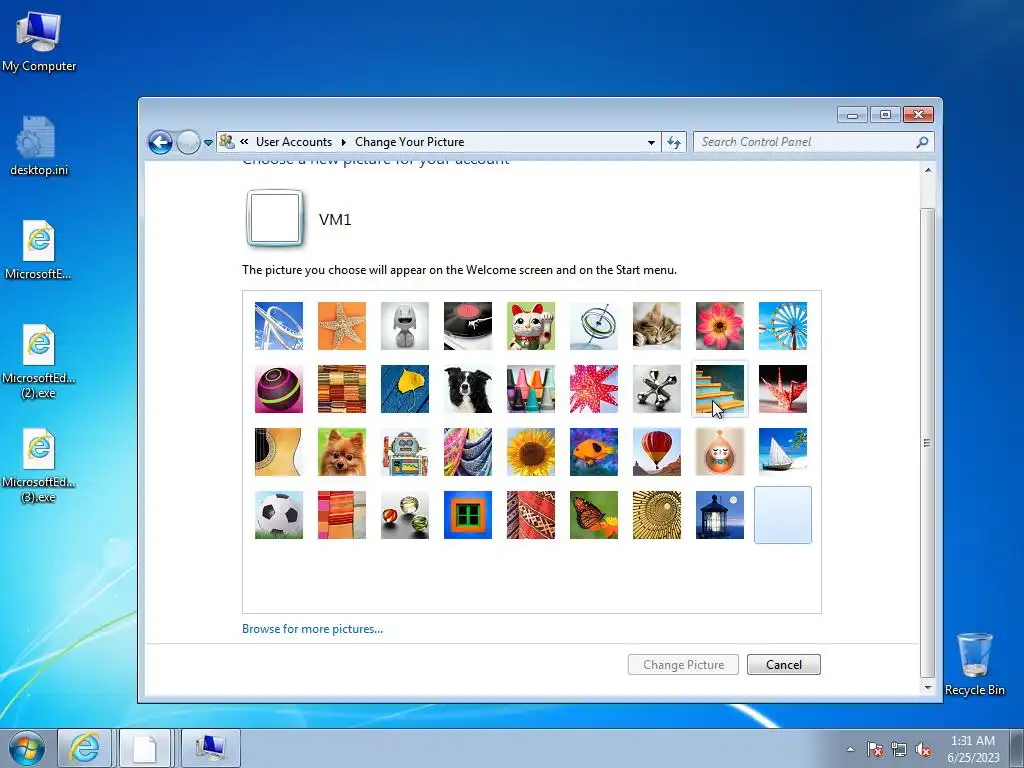Click Browse for more pictures link
This screenshot has height=768, width=1024.
click(x=312, y=629)
